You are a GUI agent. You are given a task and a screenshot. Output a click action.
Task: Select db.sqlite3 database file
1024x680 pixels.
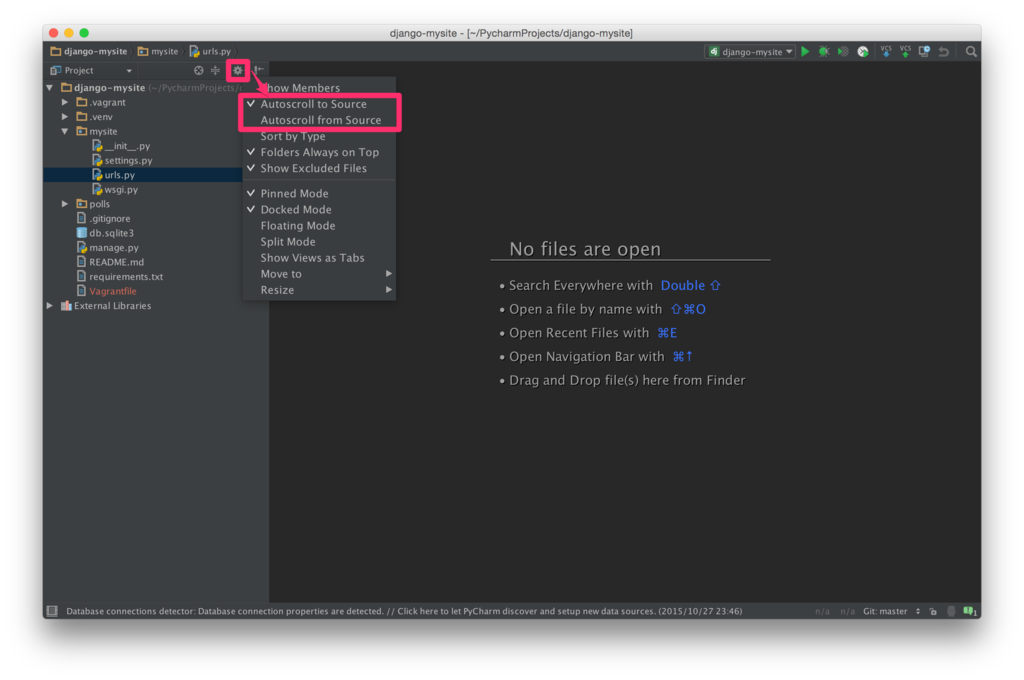(x=105, y=233)
